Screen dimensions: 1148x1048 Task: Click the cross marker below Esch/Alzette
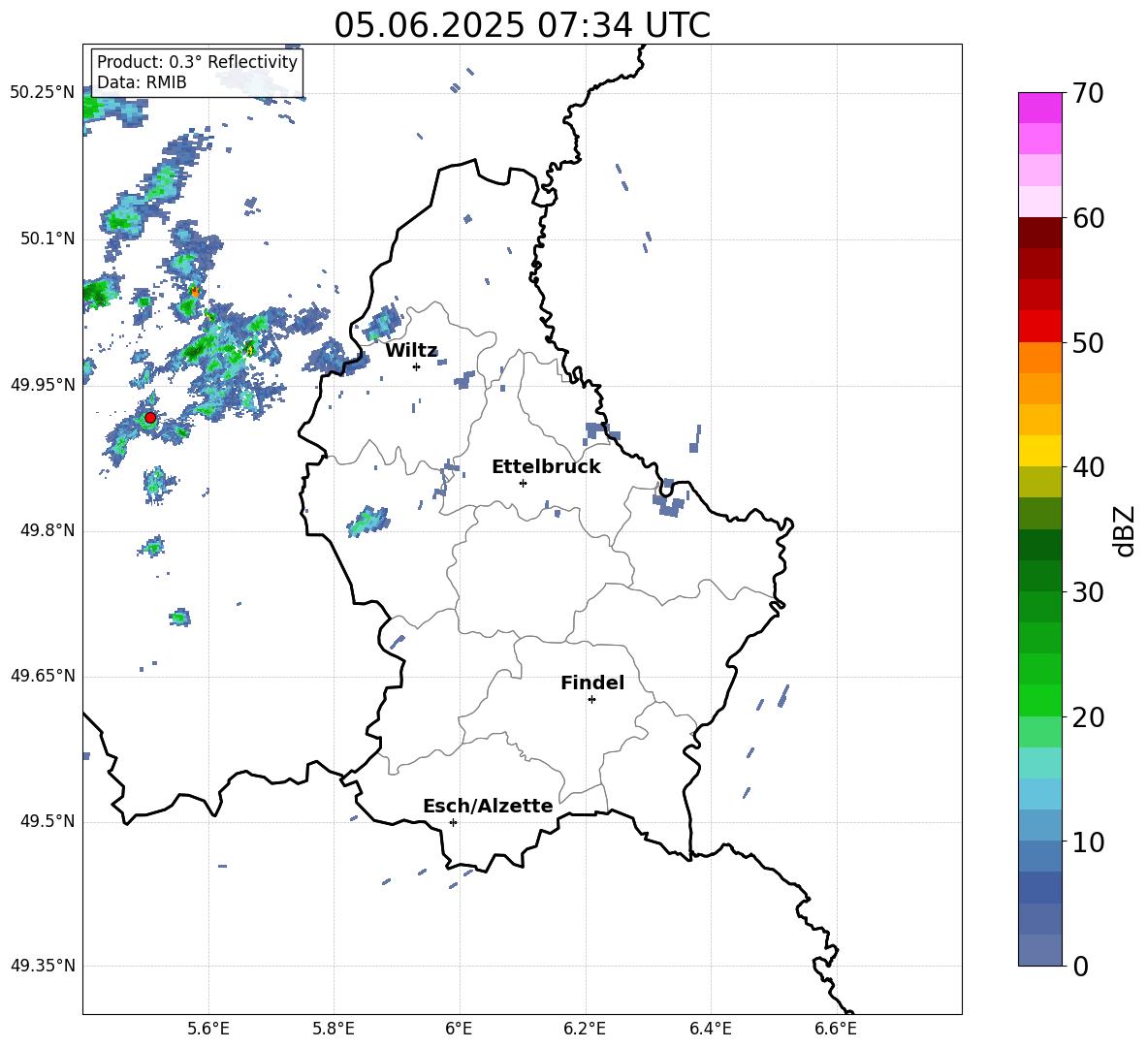[453, 822]
